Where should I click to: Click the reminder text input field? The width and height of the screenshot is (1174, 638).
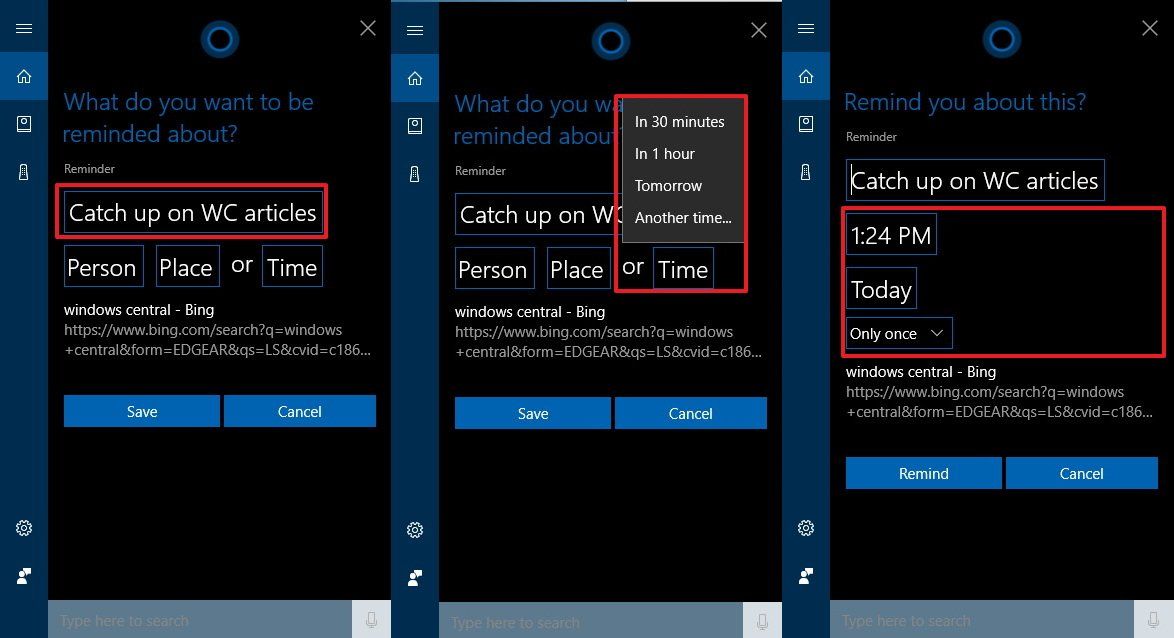[191, 211]
